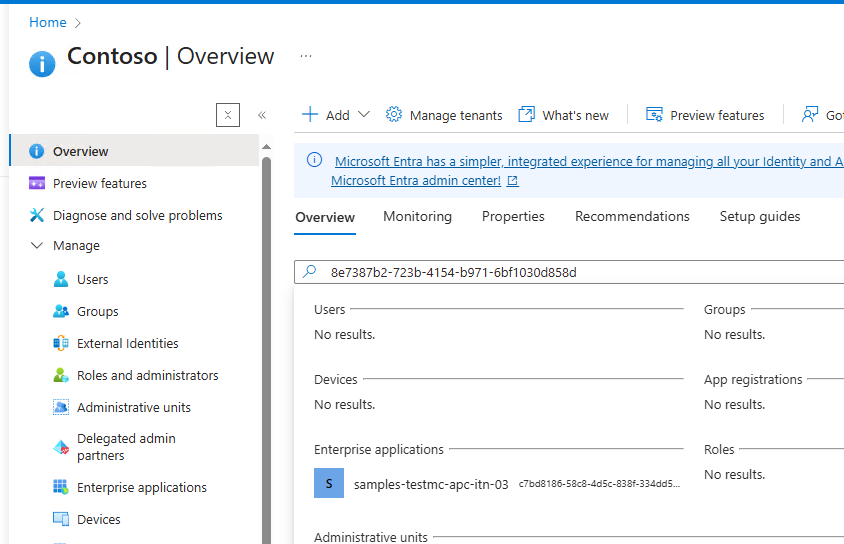Click the Groups icon in sidebar
The image size is (844, 544).
61,312
